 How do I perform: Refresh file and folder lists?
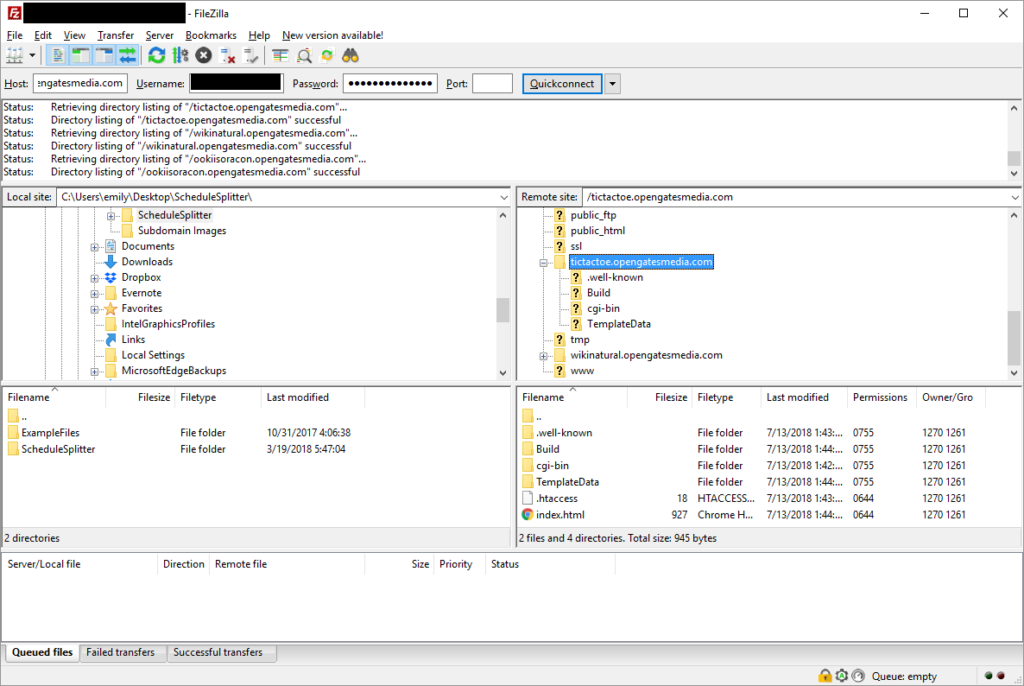pyautogui.click(x=157, y=56)
